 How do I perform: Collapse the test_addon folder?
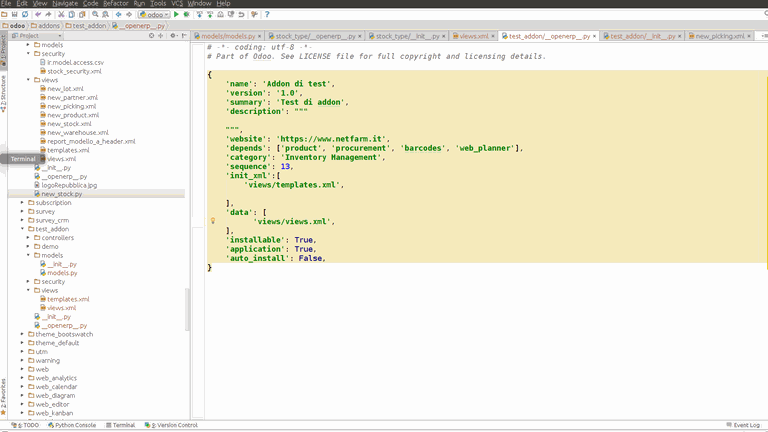[x=23, y=229]
